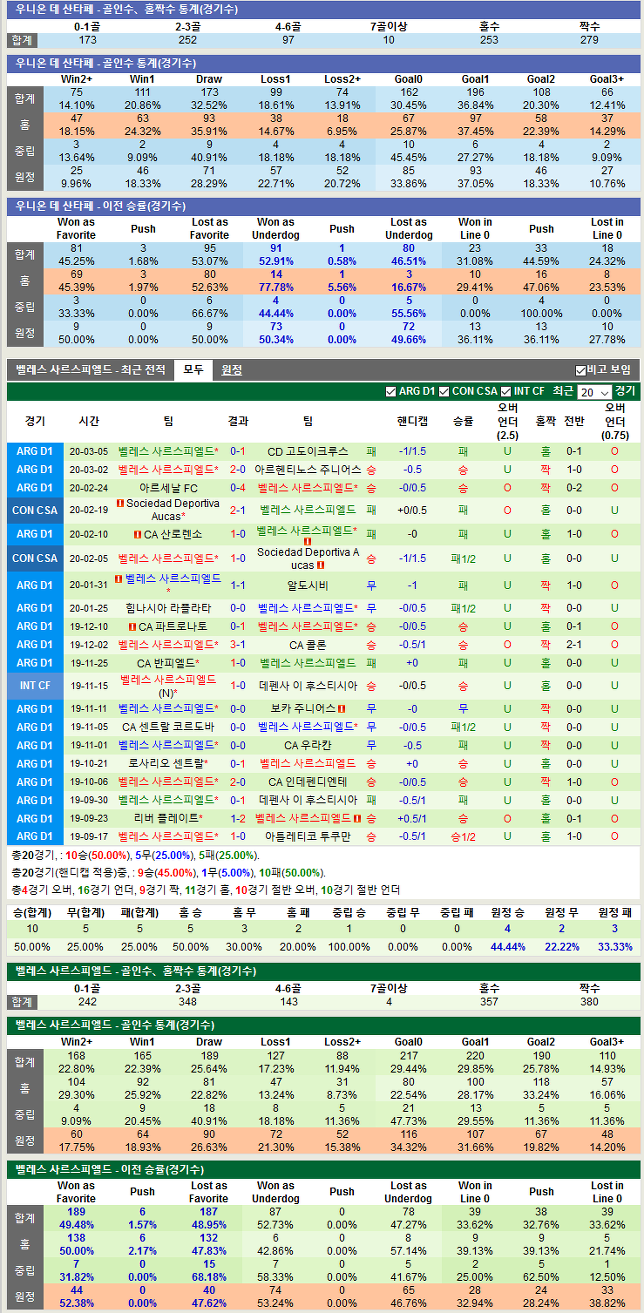Click the 52.91% Won as Underdog value
The height and width of the screenshot is (1313, 644).
pyautogui.click(x=275, y=261)
